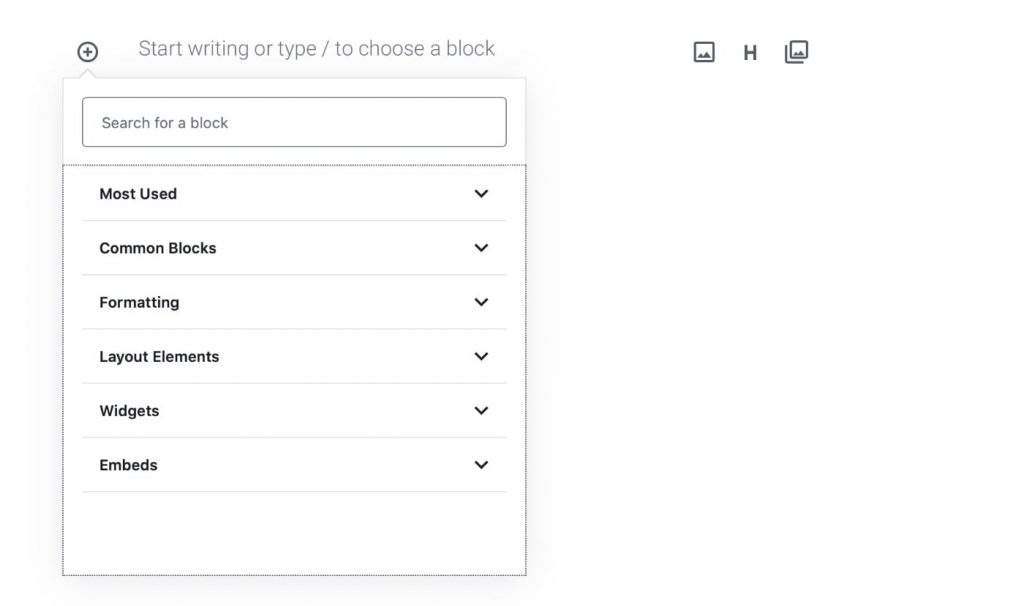Click the Embeds menu entry

[128, 464]
